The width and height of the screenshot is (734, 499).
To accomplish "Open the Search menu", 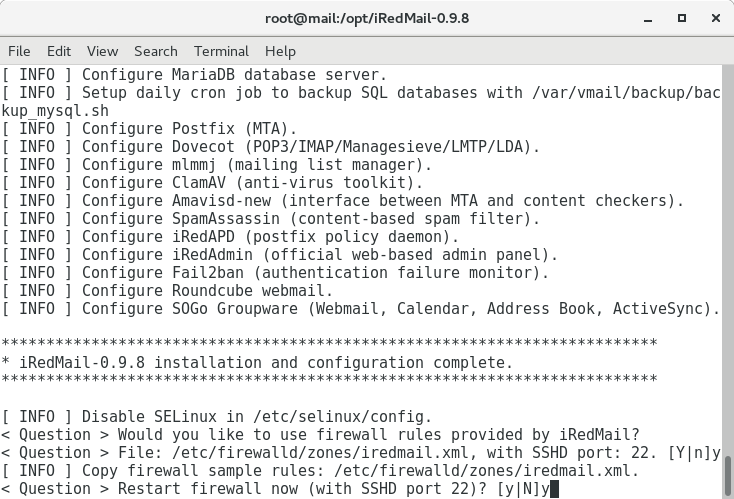I will (x=156, y=51).
